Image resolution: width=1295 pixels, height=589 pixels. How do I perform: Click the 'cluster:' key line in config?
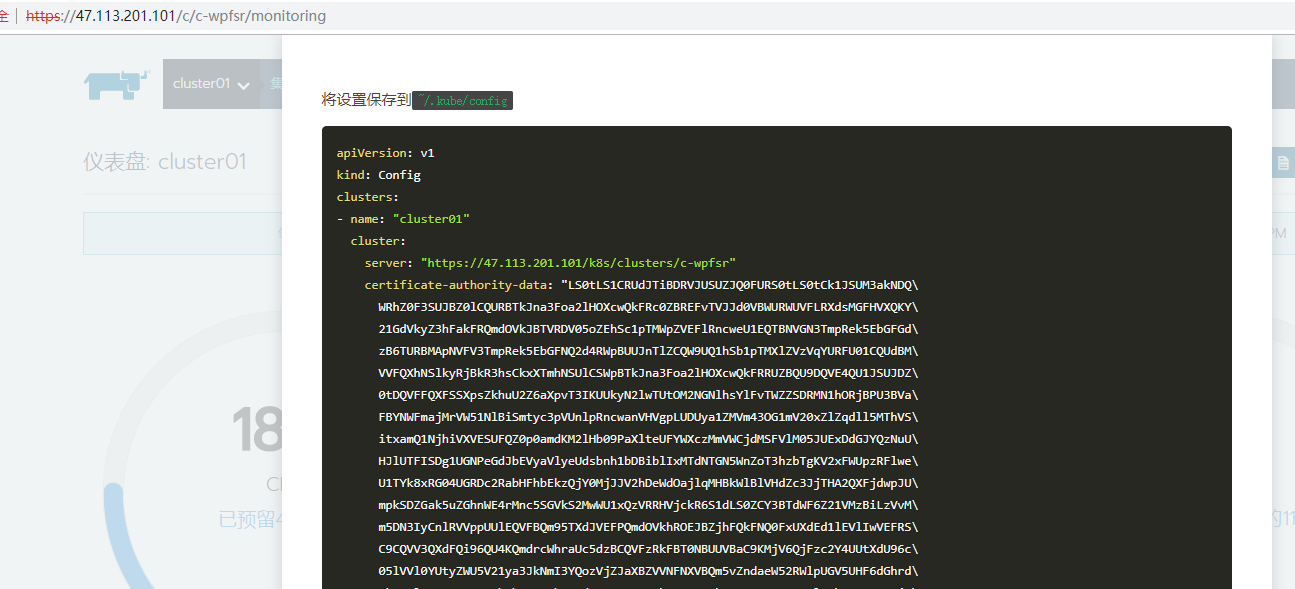[378, 241]
